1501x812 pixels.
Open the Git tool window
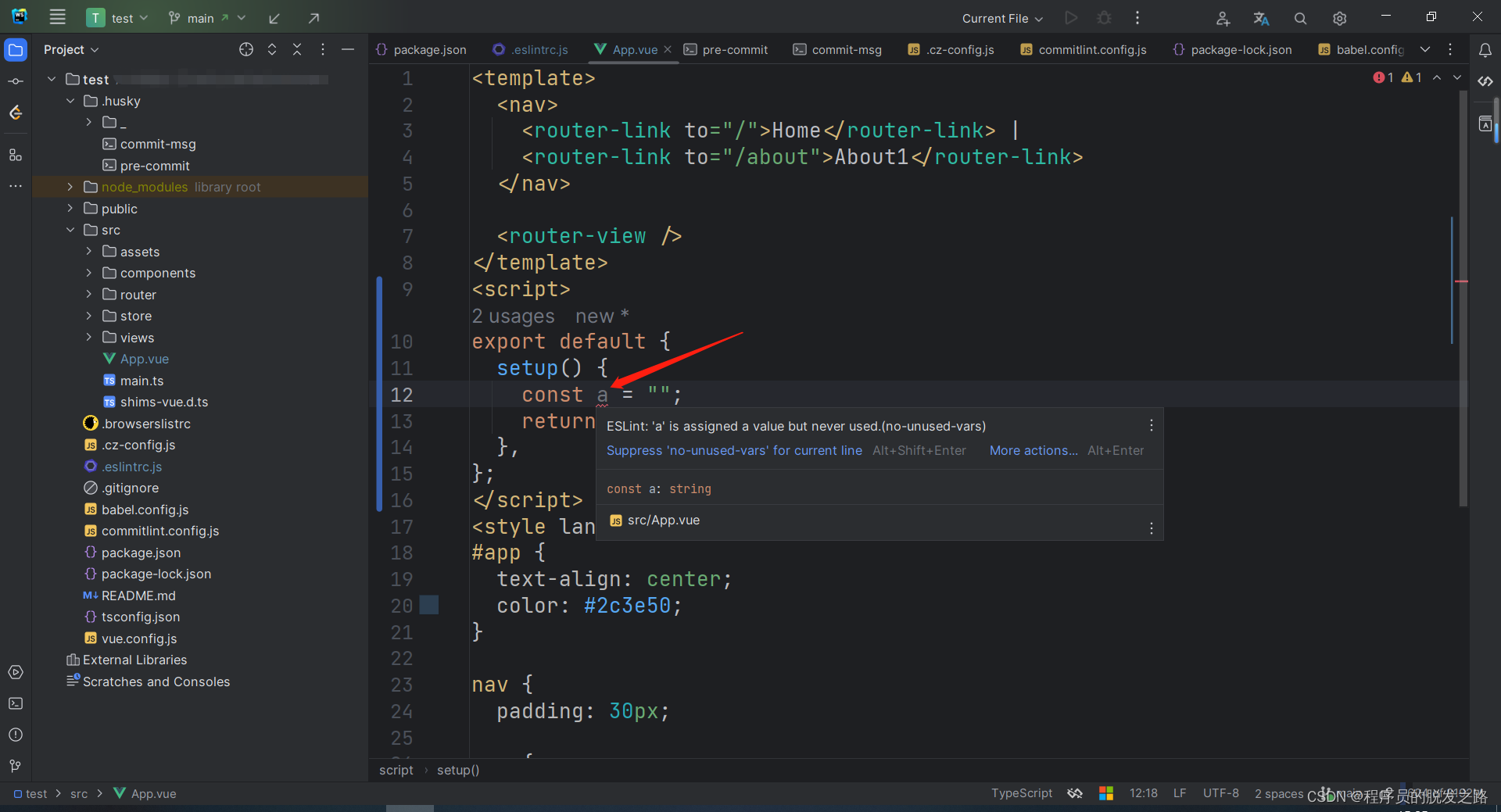(16, 766)
